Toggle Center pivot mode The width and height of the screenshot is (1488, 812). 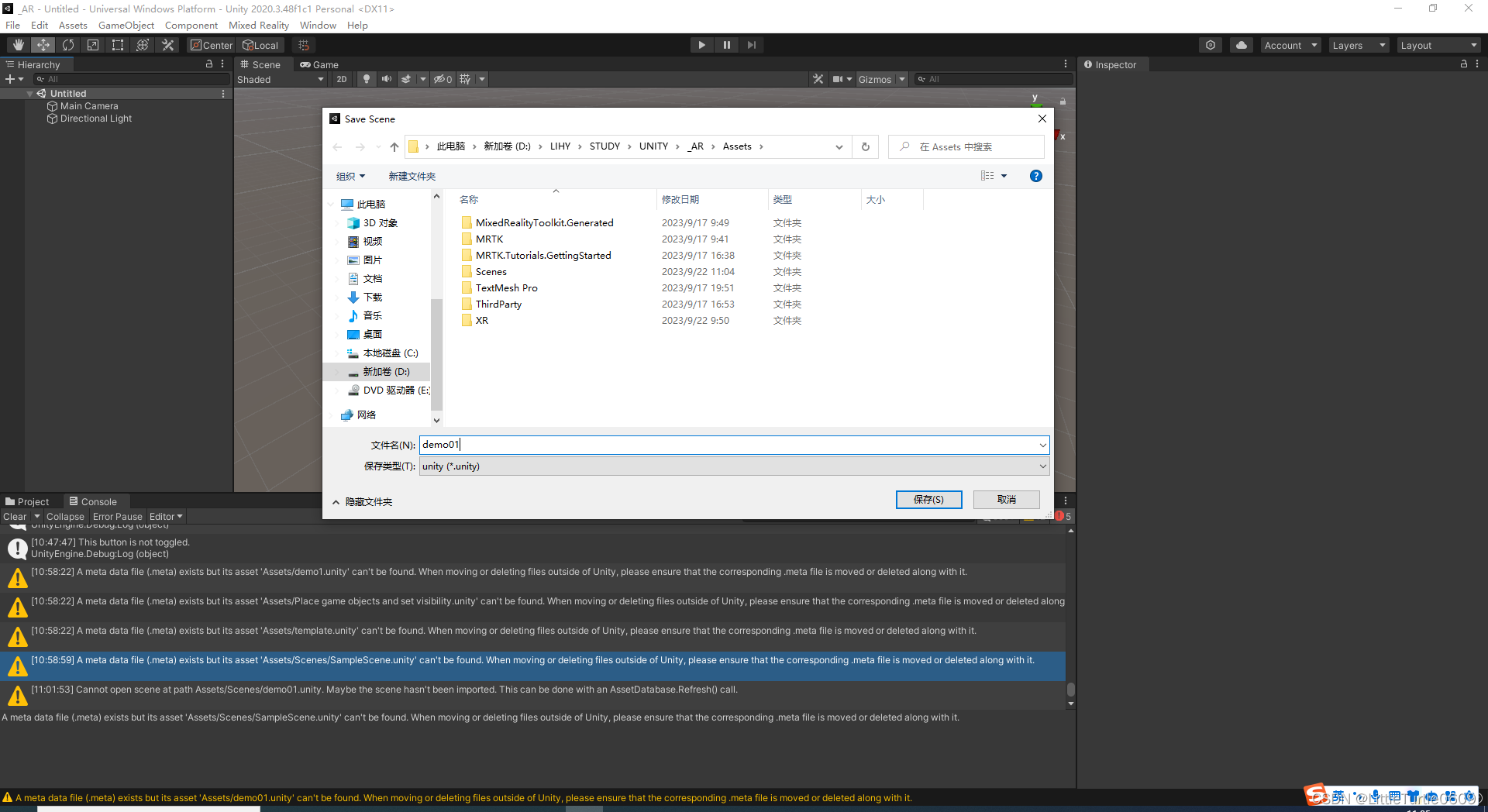pos(212,45)
